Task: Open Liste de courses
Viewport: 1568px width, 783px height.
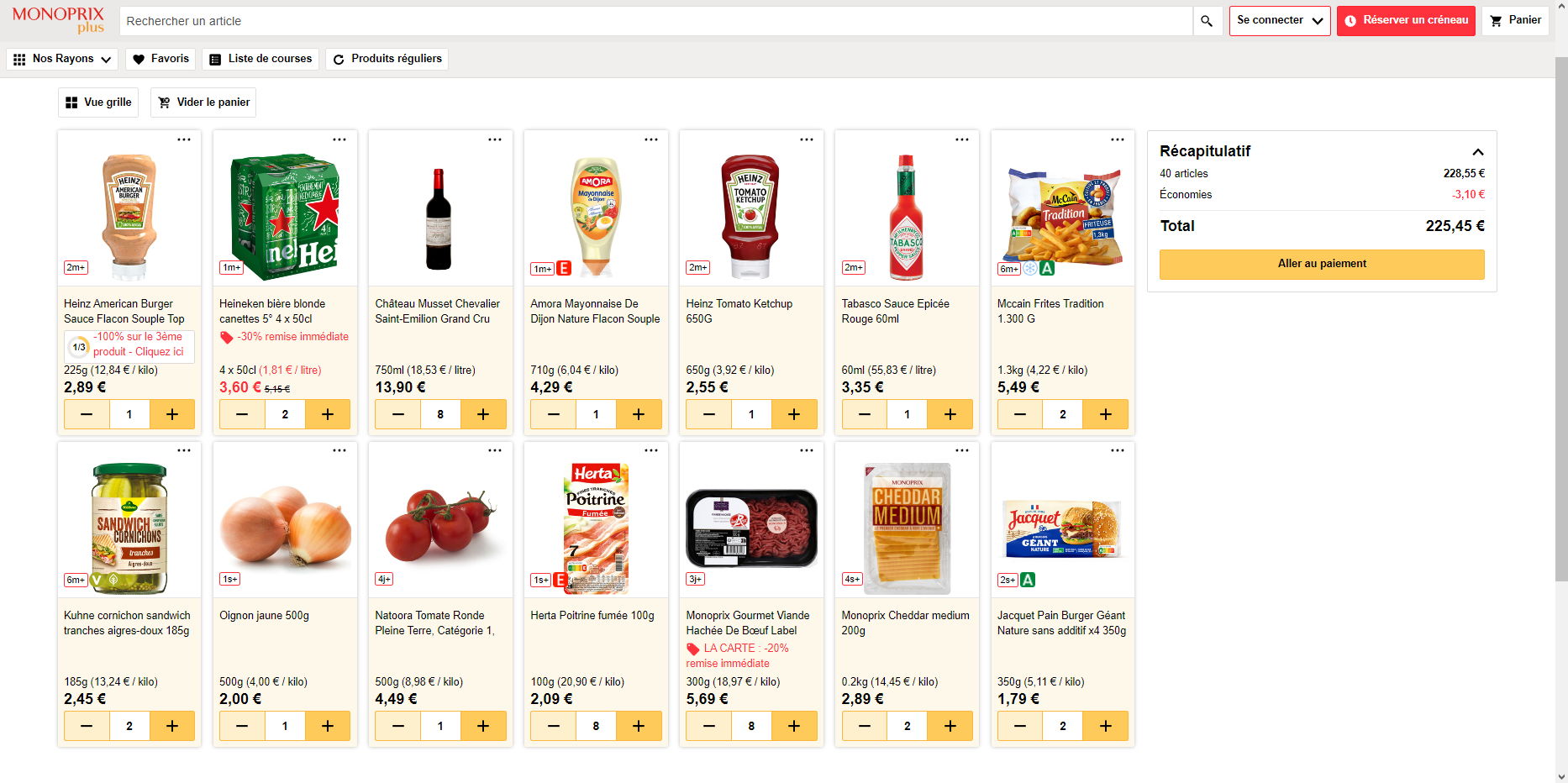Action: [x=260, y=59]
